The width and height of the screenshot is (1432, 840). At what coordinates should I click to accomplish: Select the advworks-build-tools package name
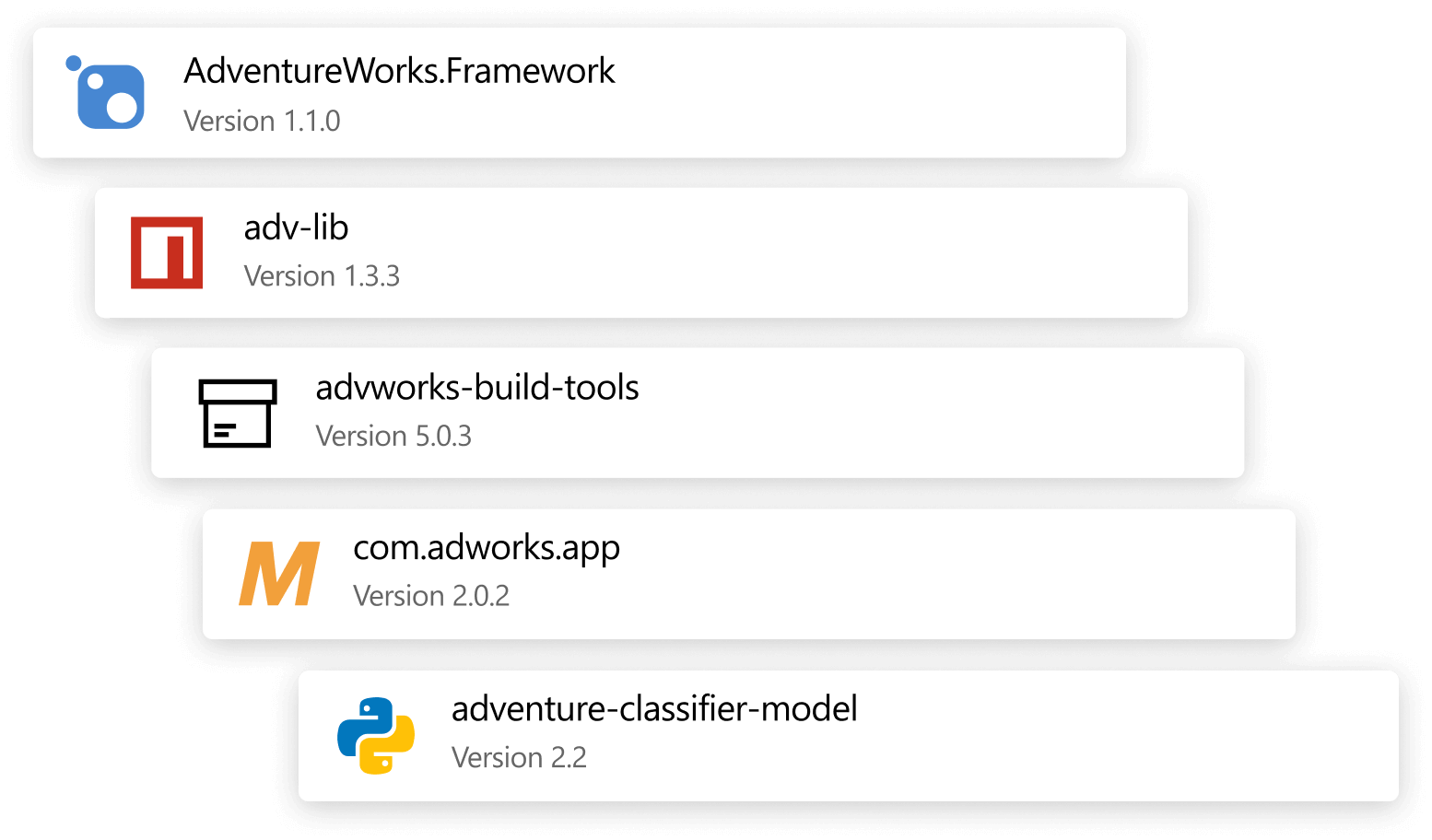(x=476, y=388)
